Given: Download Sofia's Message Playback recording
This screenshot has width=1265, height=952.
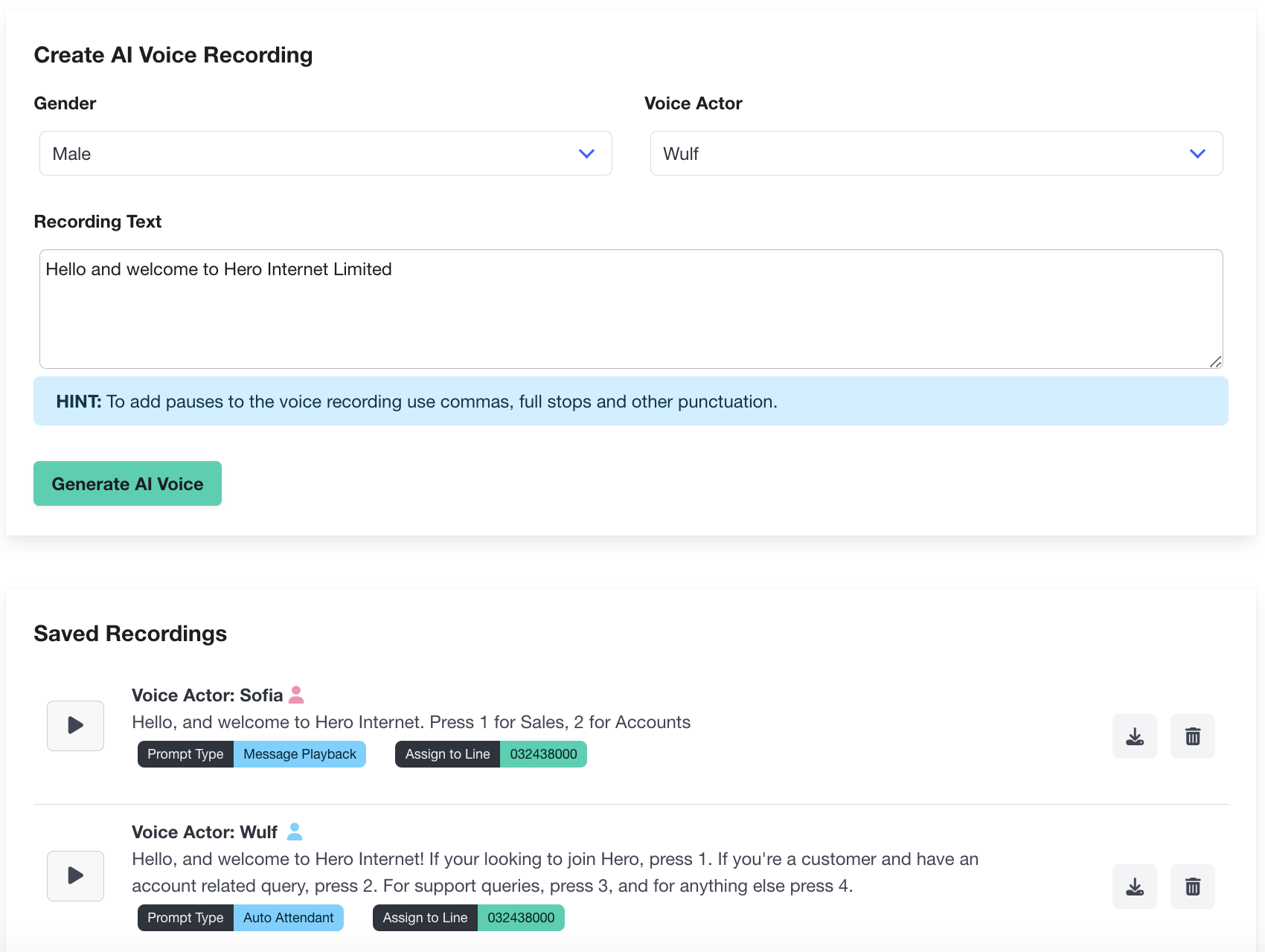Looking at the screenshot, I should point(1135,736).
